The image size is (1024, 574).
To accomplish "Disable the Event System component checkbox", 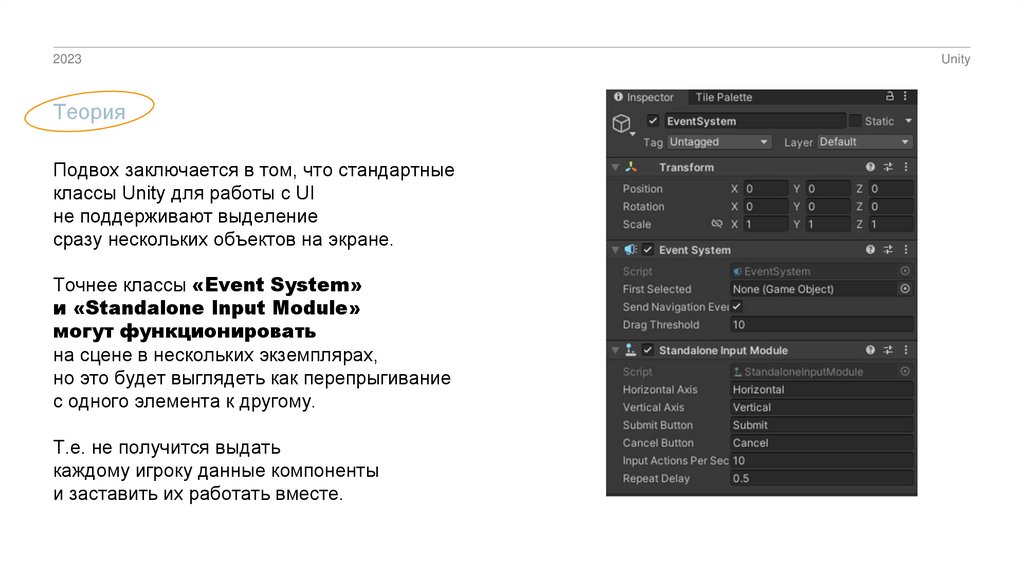I will click(648, 249).
